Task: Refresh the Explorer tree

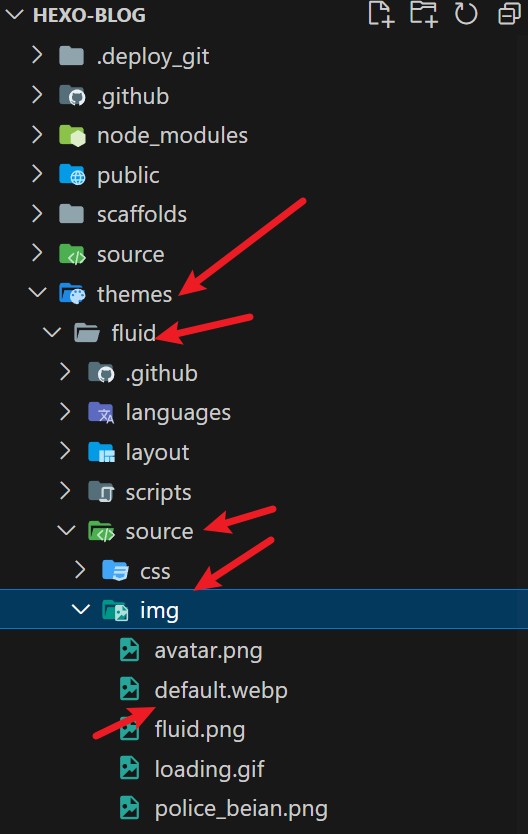Action: point(466,14)
